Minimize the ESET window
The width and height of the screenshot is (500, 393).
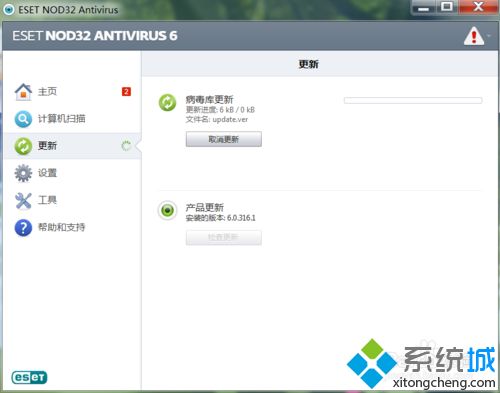pyautogui.click(x=423, y=7)
